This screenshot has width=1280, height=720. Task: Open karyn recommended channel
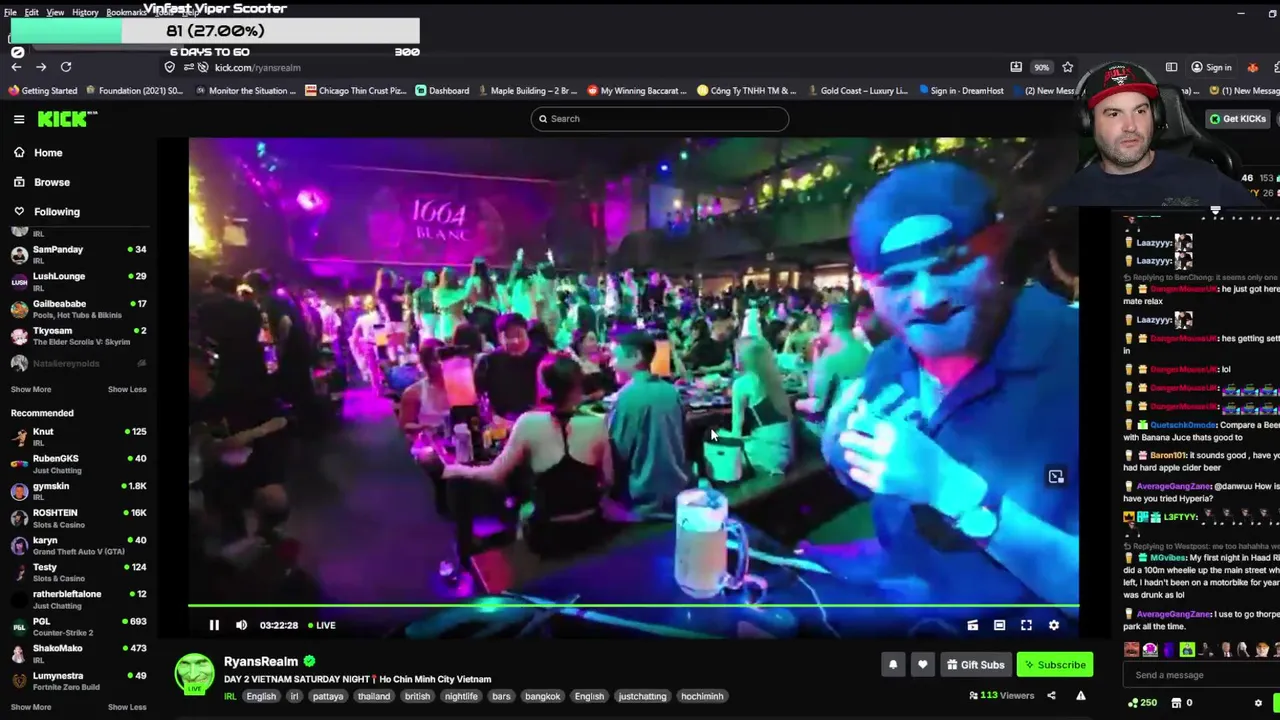pos(78,544)
